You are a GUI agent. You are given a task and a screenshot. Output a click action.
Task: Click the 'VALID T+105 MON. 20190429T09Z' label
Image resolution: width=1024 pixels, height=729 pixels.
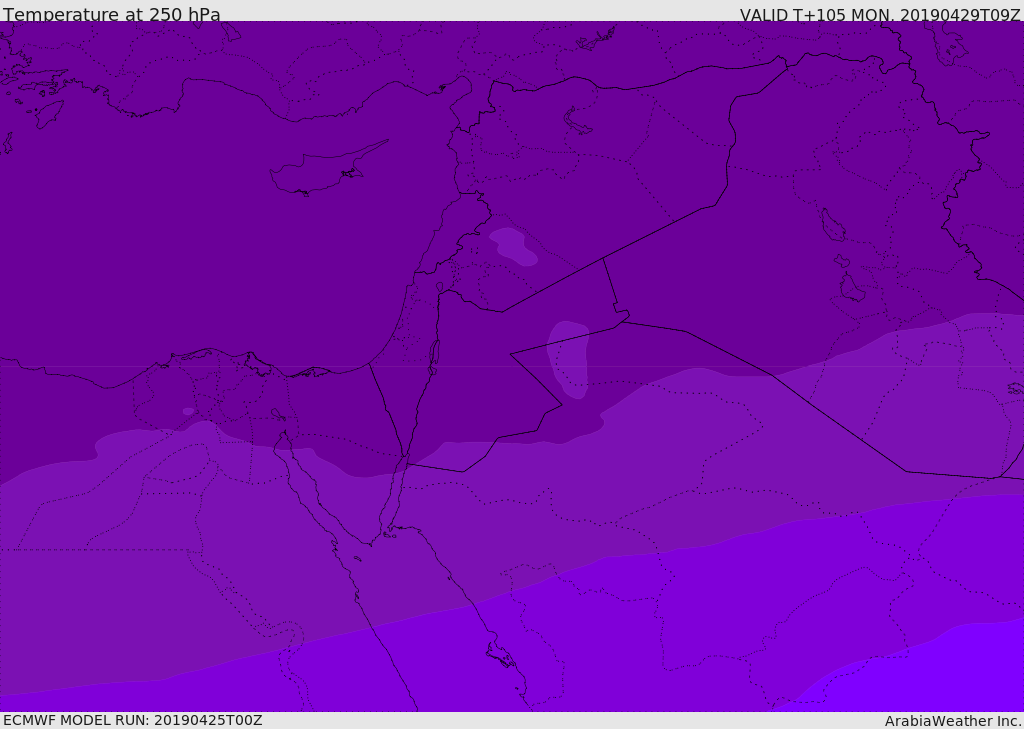pos(880,15)
